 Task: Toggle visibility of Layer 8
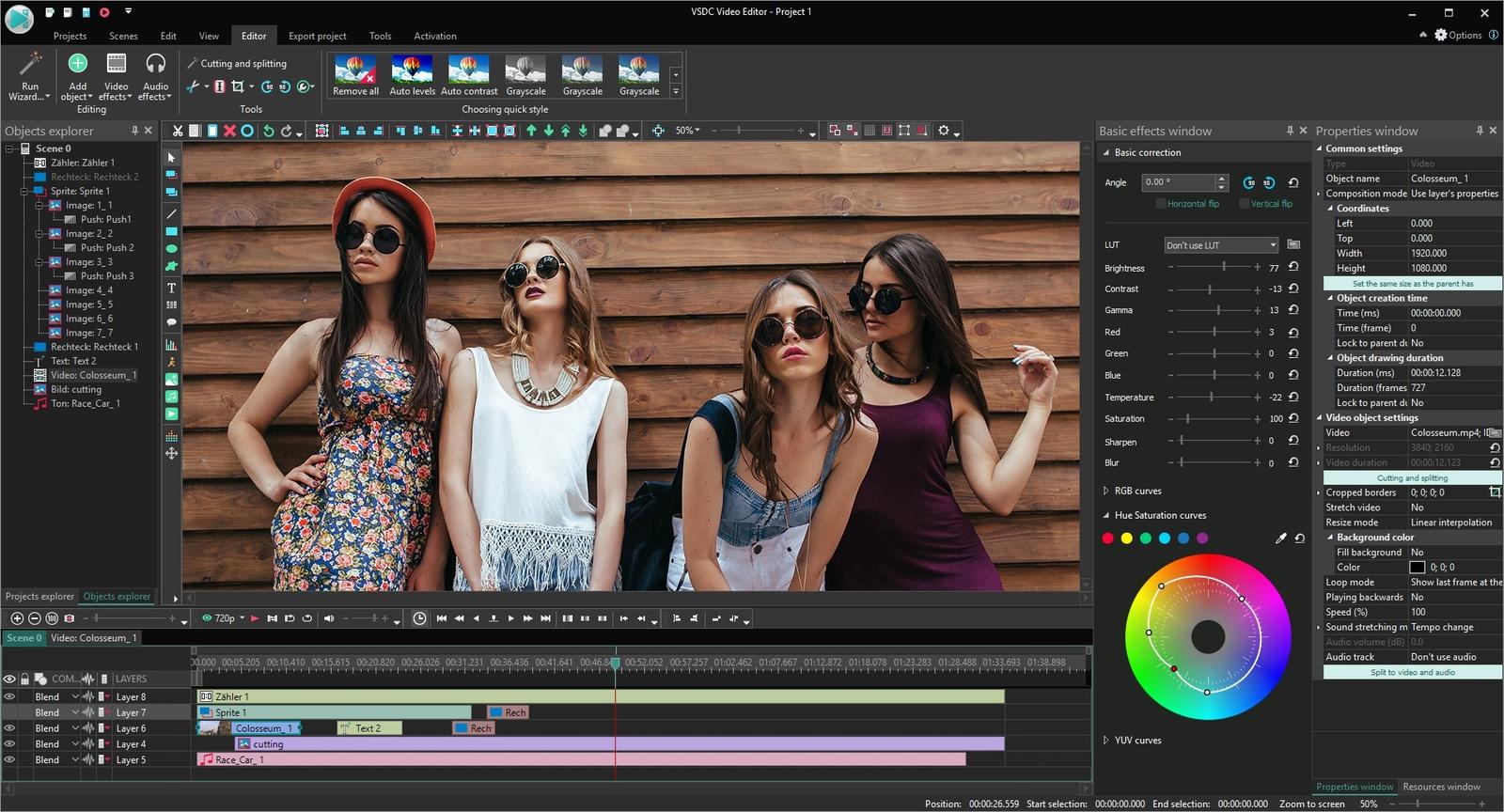point(9,696)
